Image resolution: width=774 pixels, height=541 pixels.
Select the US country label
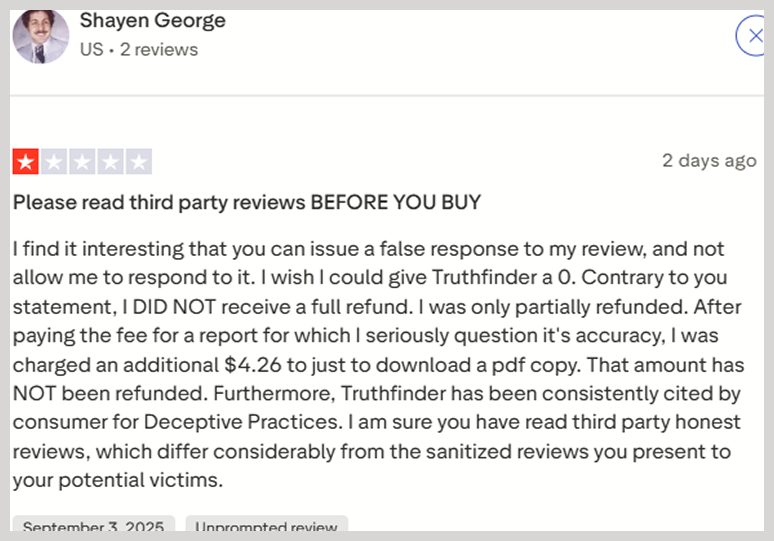[x=92, y=50]
